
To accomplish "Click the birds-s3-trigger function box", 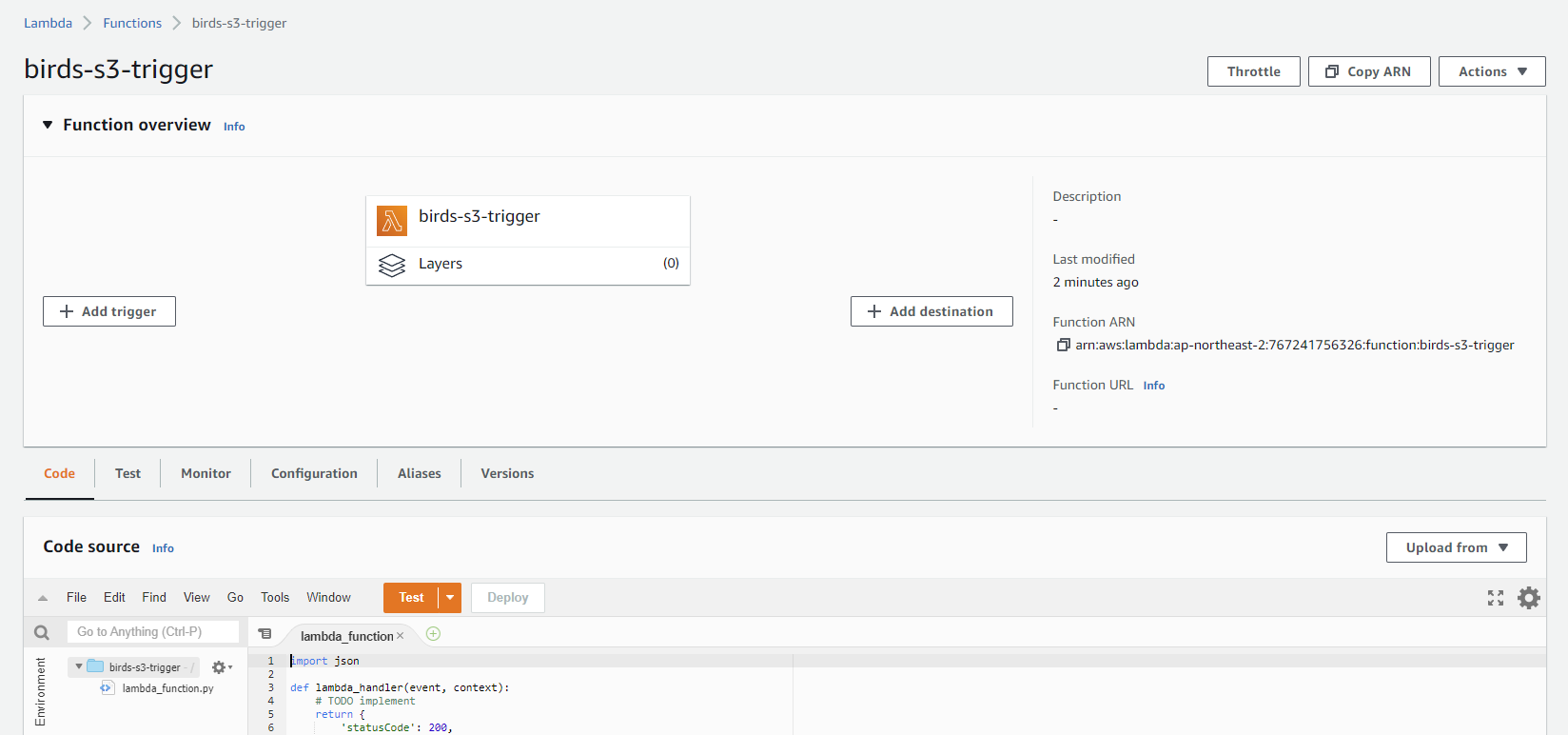I will pos(528,221).
